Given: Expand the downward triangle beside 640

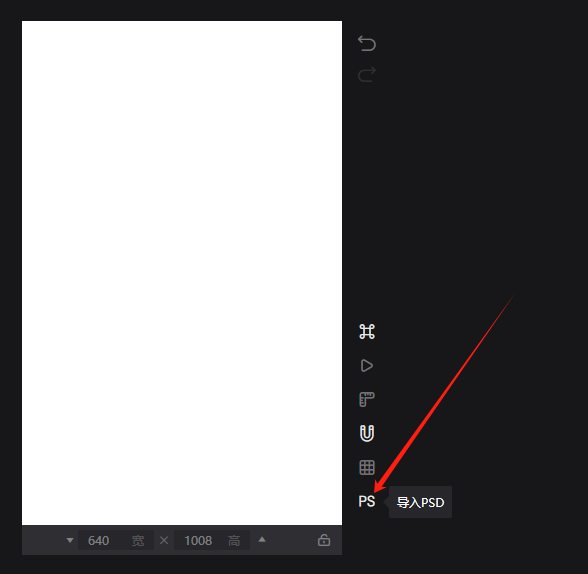Looking at the screenshot, I should tap(70, 540).
